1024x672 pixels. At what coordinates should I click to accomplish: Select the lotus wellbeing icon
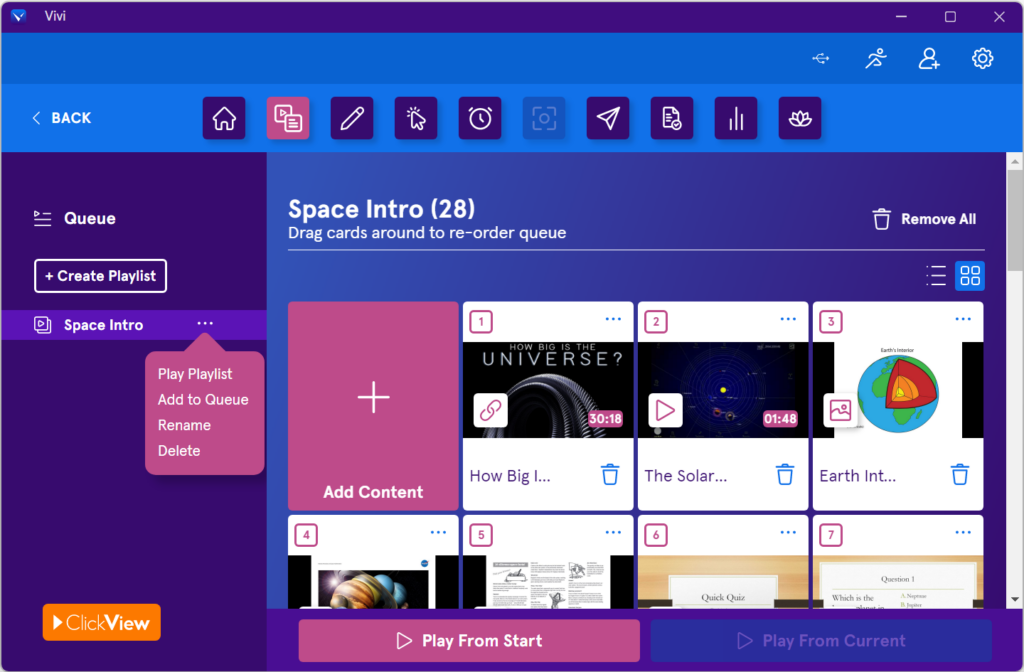point(800,118)
